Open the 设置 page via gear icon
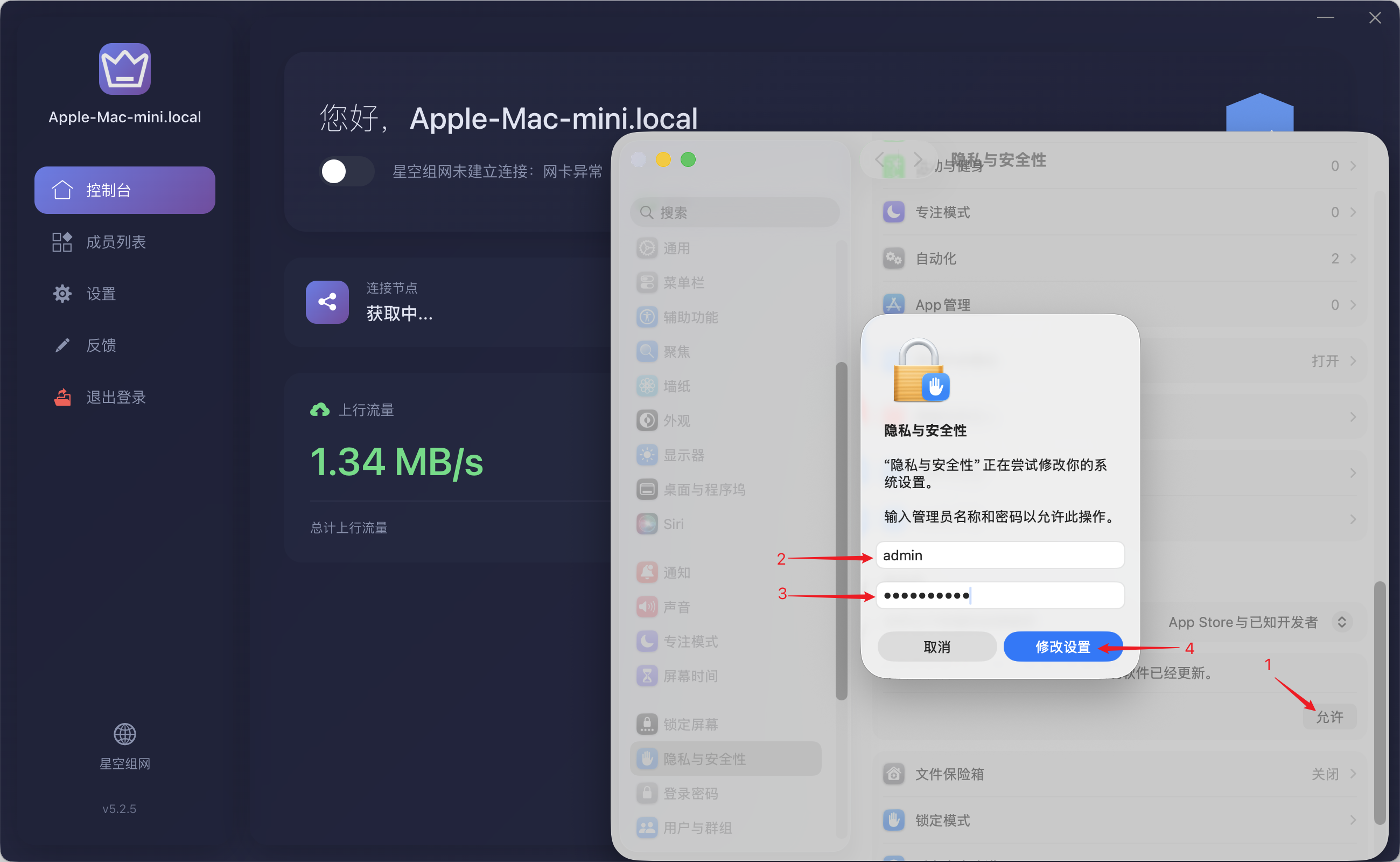Image resolution: width=1400 pixels, height=862 pixels. pyautogui.click(x=62, y=293)
